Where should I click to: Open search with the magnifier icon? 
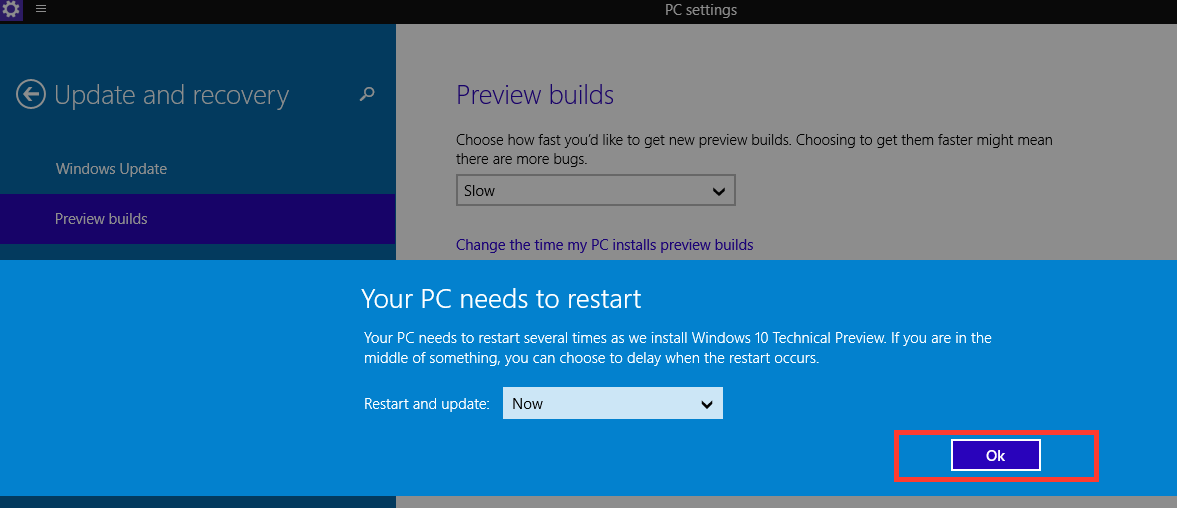[x=367, y=94]
